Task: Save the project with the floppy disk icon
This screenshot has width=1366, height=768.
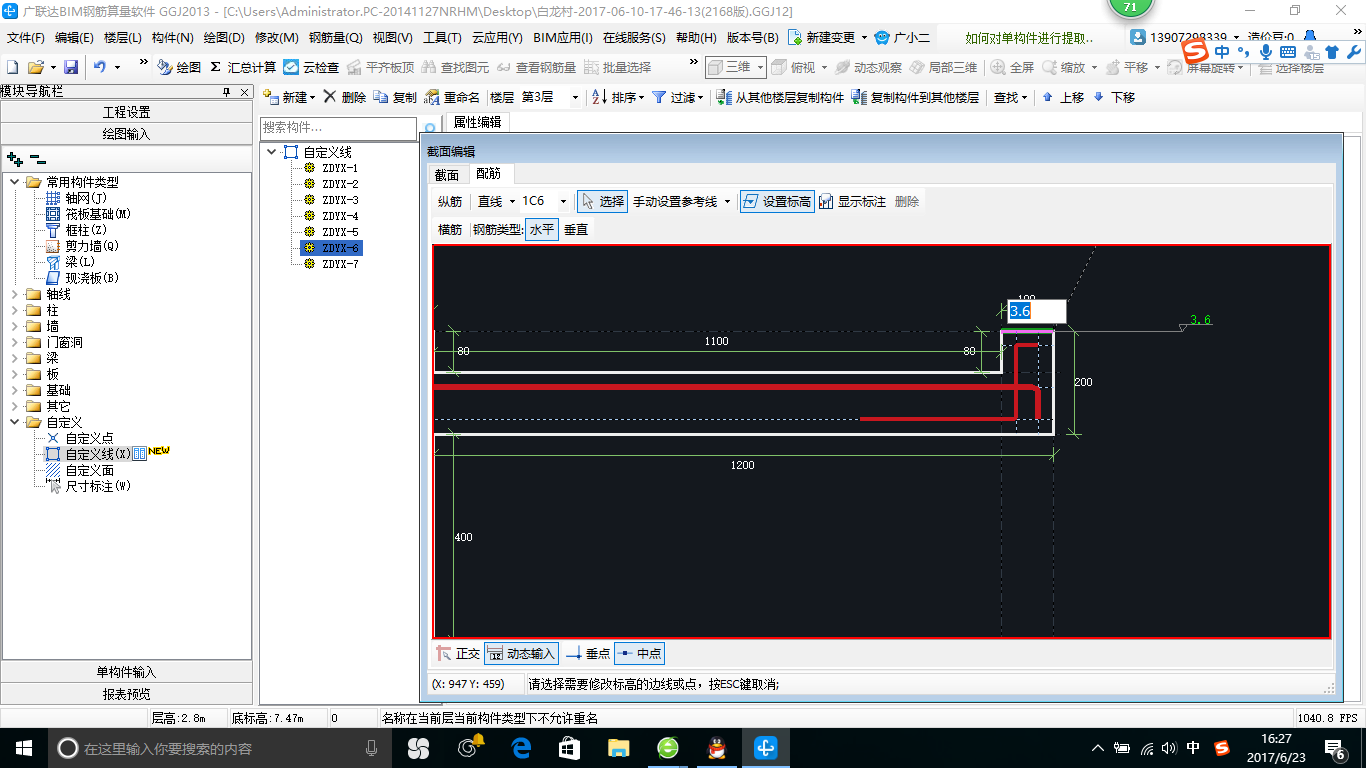Action: point(71,67)
